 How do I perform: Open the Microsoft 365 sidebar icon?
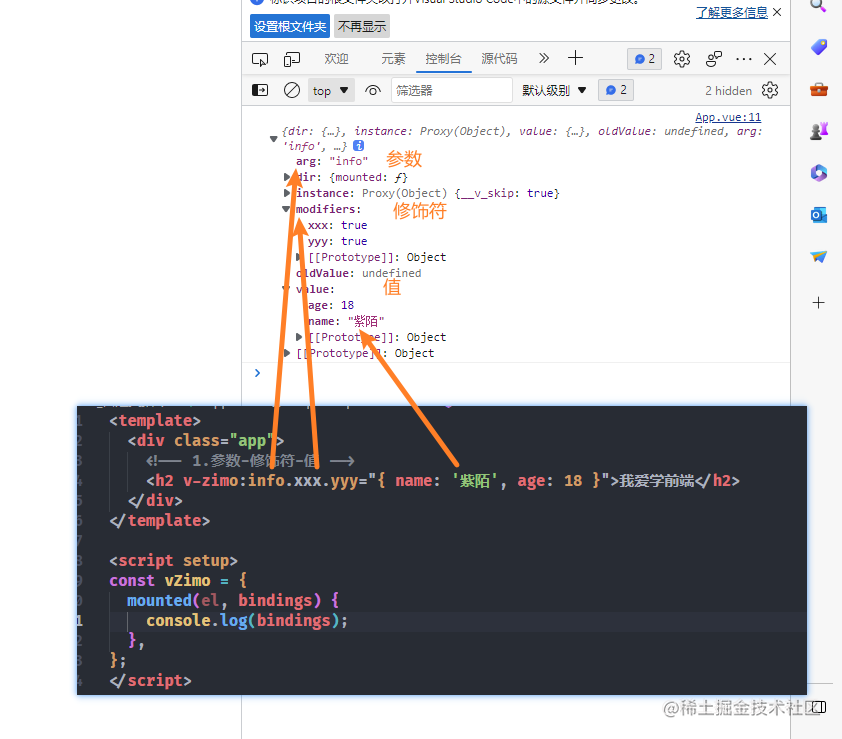tap(819, 173)
